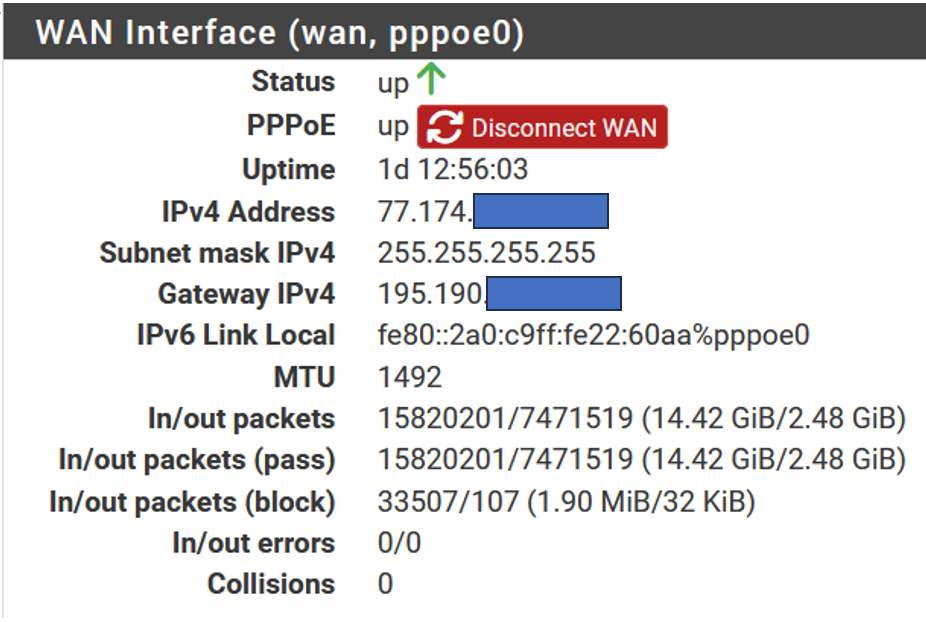Click the Disconnect WAN button
This screenshot has width=926, height=622.
(x=542, y=127)
